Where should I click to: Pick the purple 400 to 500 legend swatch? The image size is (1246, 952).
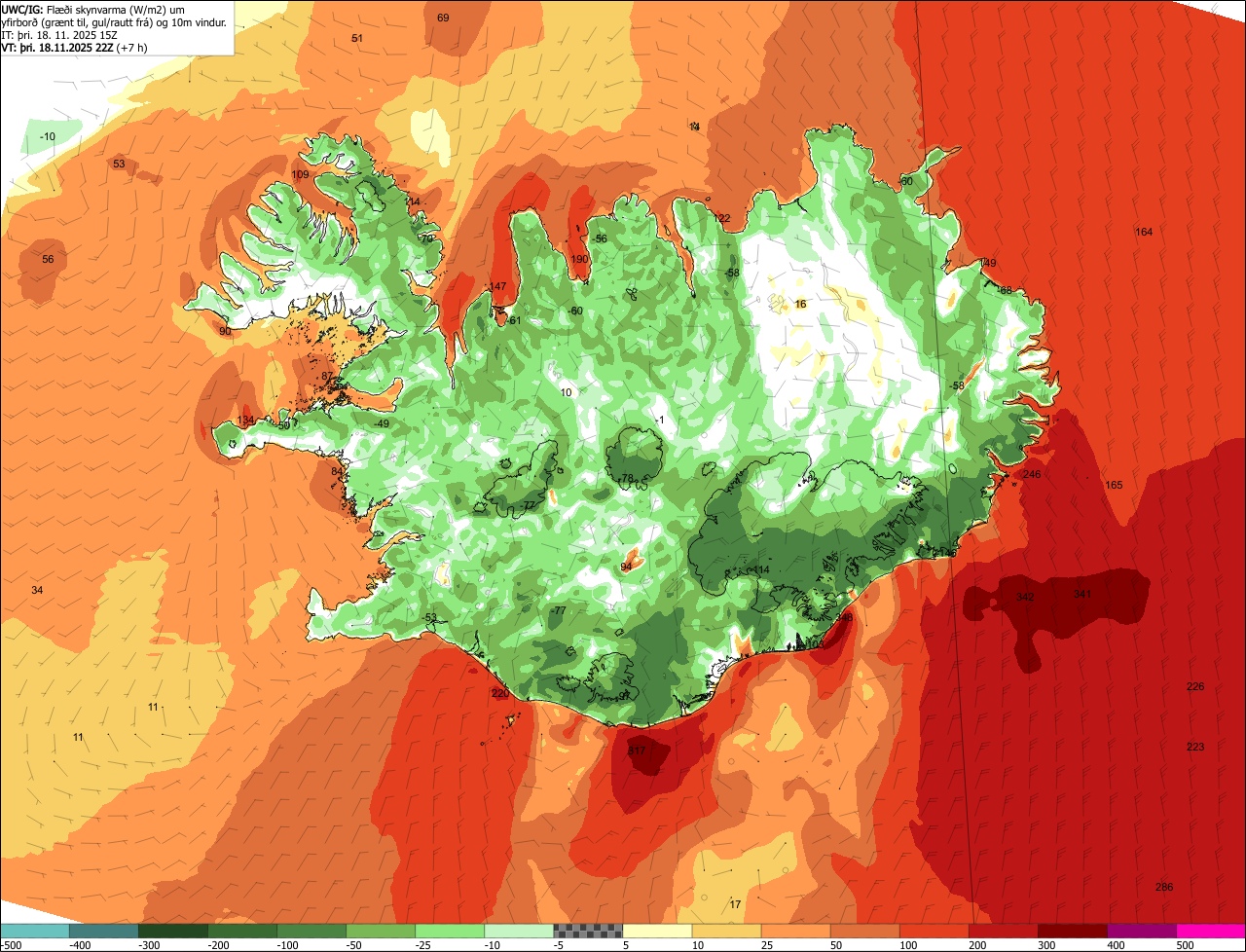coord(1140,931)
